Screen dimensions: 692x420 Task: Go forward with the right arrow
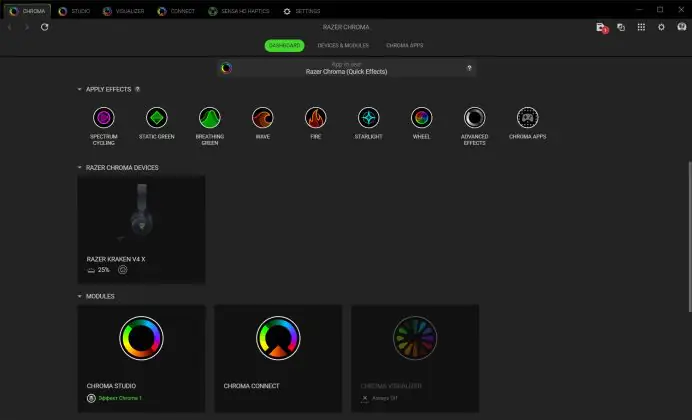(27, 27)
